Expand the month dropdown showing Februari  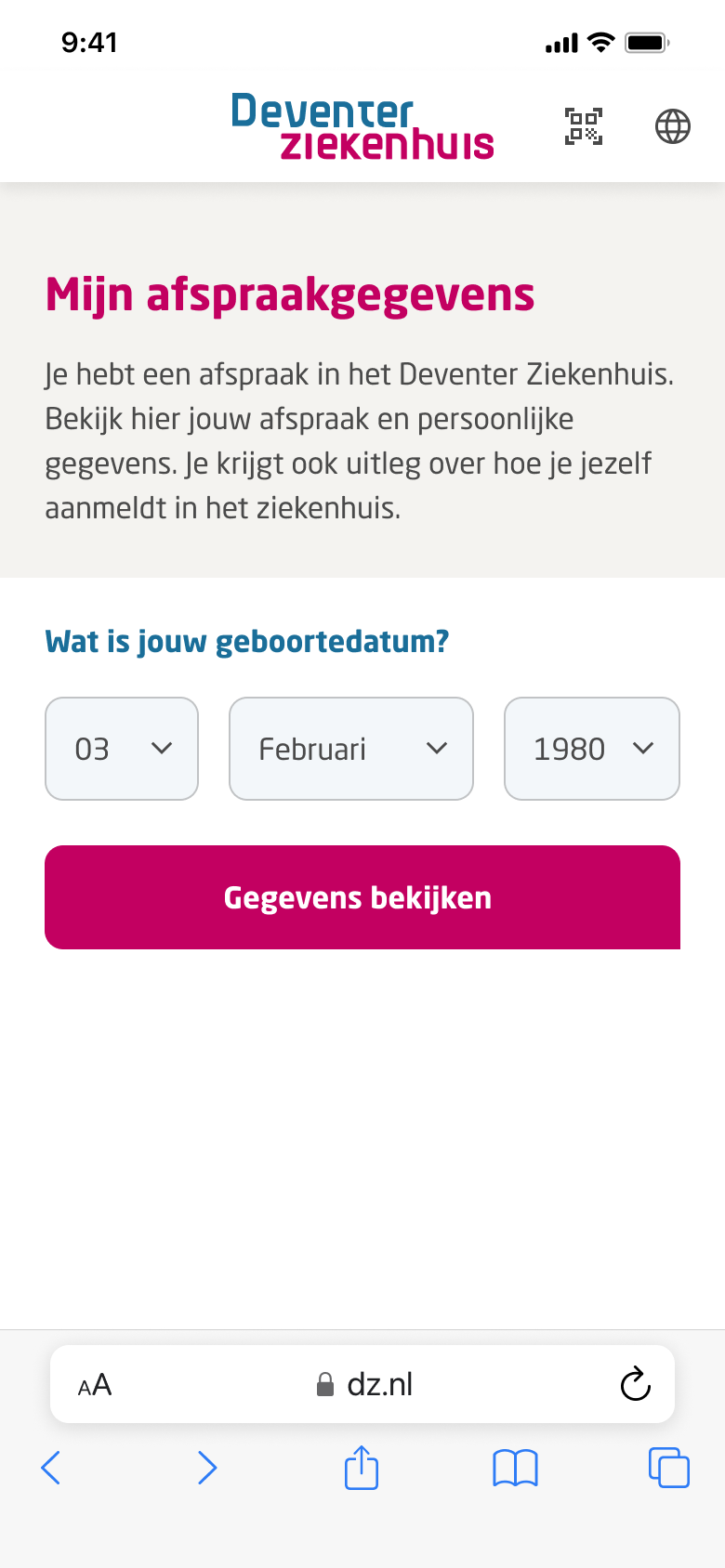(x=351, y=749)
